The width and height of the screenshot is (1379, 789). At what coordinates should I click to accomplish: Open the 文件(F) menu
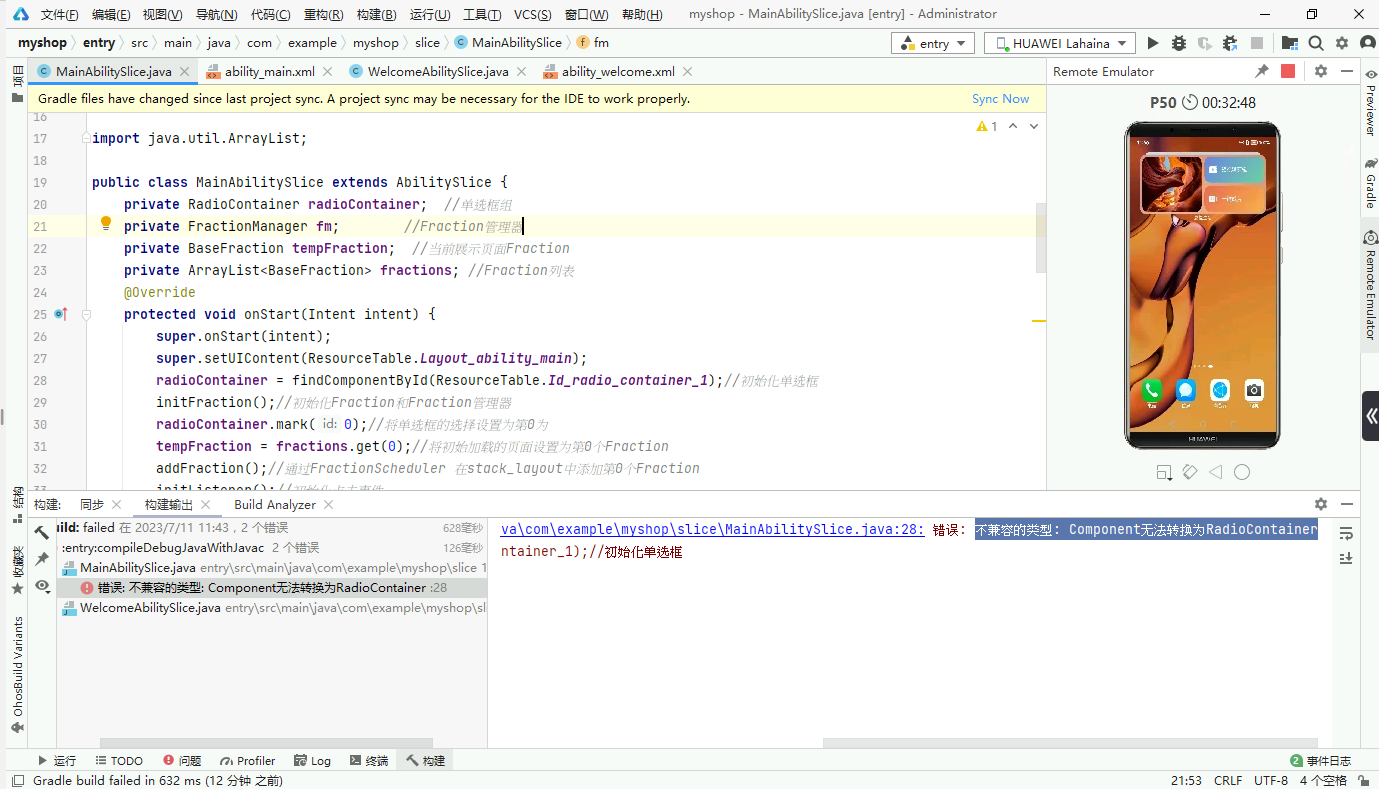coord(59,14)
